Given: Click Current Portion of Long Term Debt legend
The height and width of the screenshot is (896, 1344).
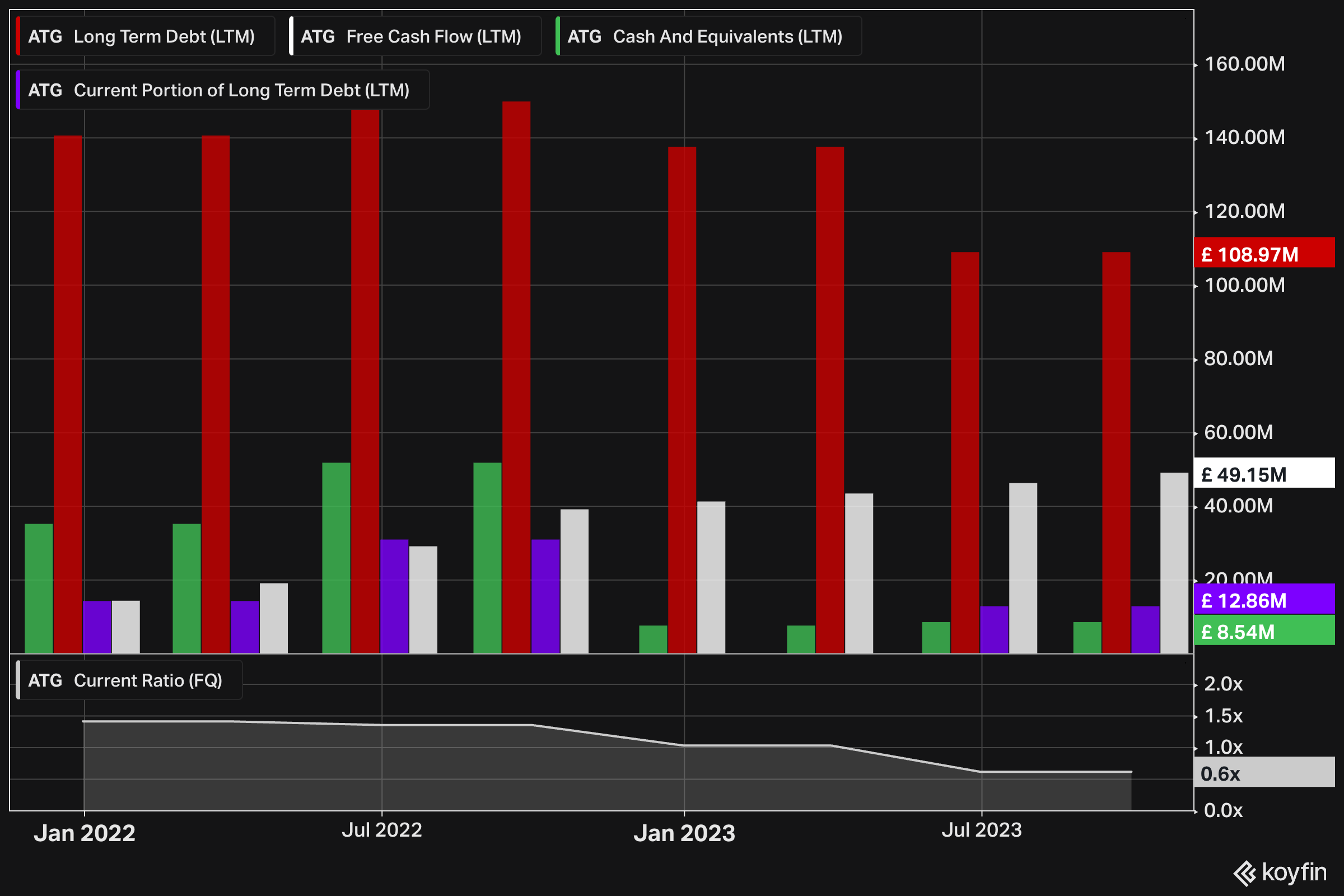Looking at the screenshot, I should [241, 90].
